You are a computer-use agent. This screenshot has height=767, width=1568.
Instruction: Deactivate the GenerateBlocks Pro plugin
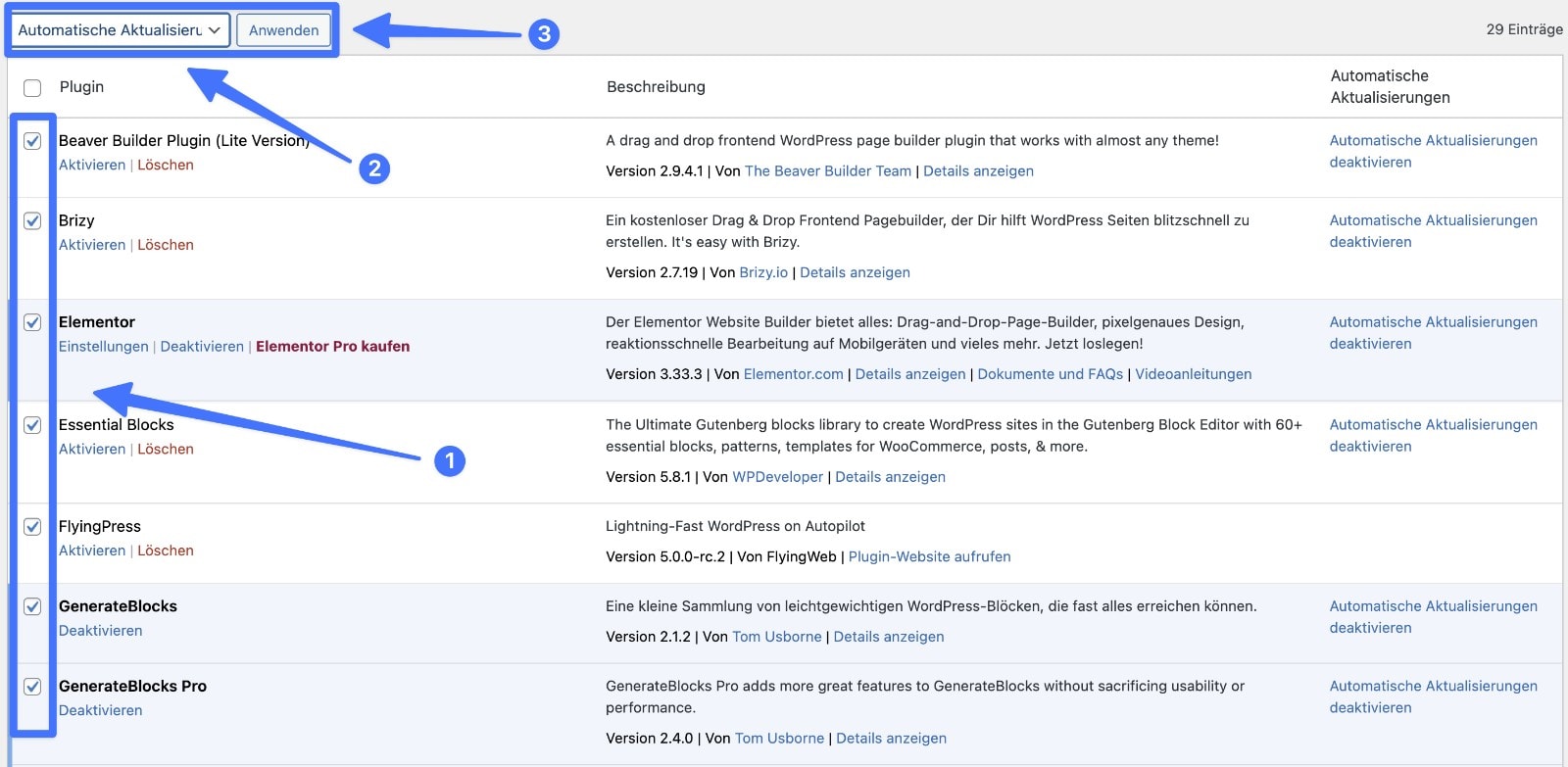click(101, 710)
